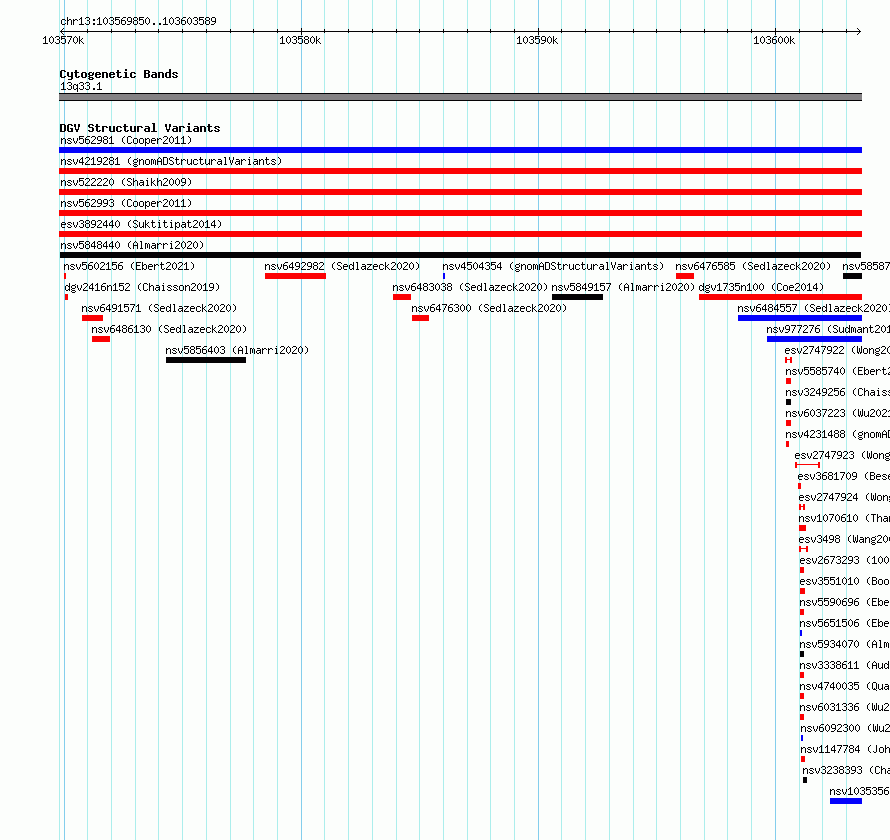
Task: Click esv2673293 variant label
Action: [x=845, y=560]
